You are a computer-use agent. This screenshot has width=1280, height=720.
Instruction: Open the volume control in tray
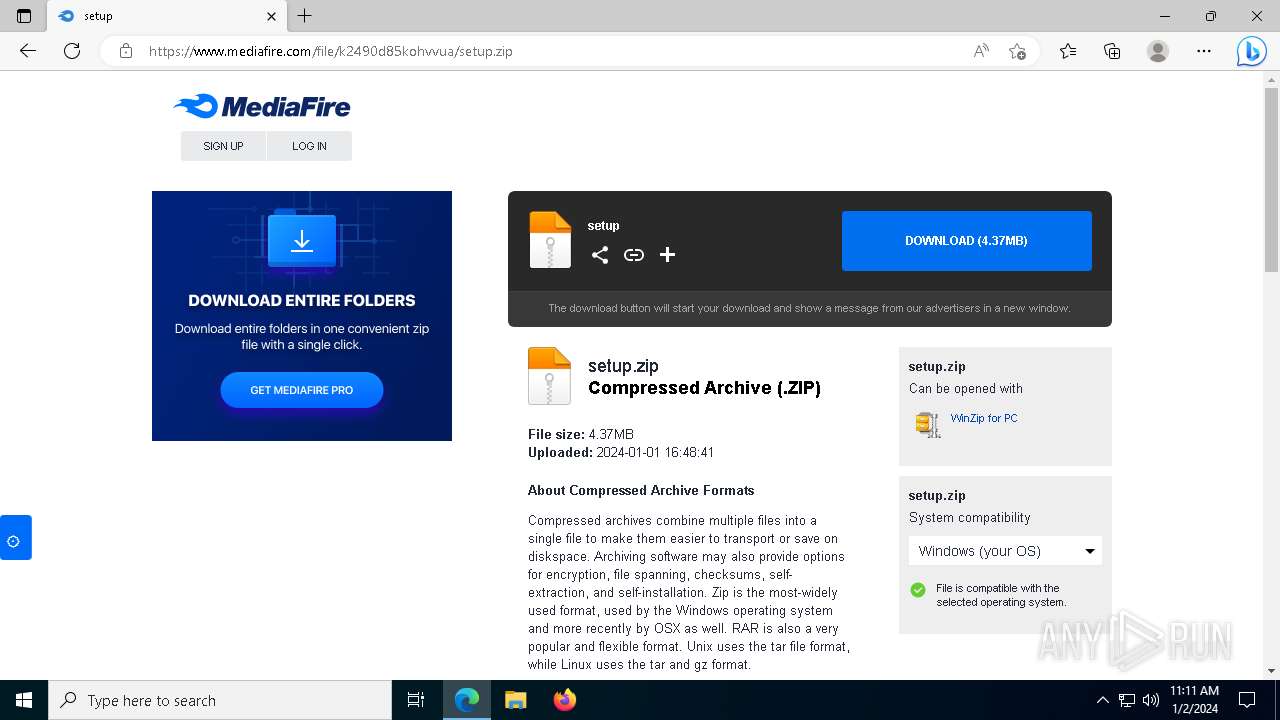[x=1151, y=700]
